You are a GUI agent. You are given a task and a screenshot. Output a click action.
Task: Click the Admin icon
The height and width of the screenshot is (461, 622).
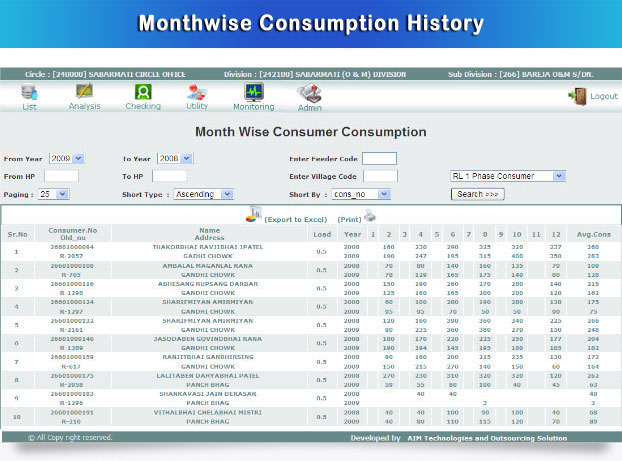pos(309,93)
